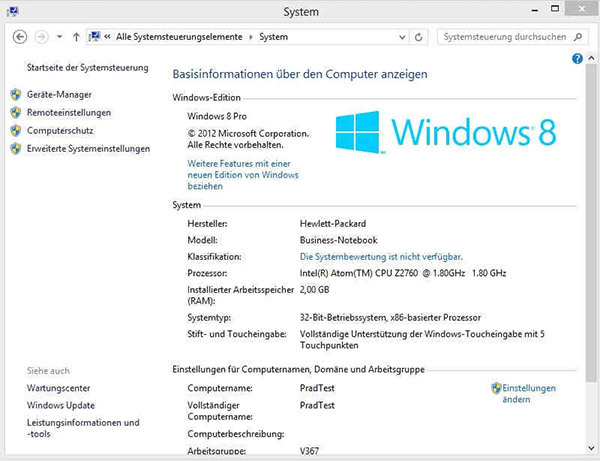The height and width of the screenshot is (461, 600).
Task: Click the shield icon beside Computerschutz
Action: 16,130
